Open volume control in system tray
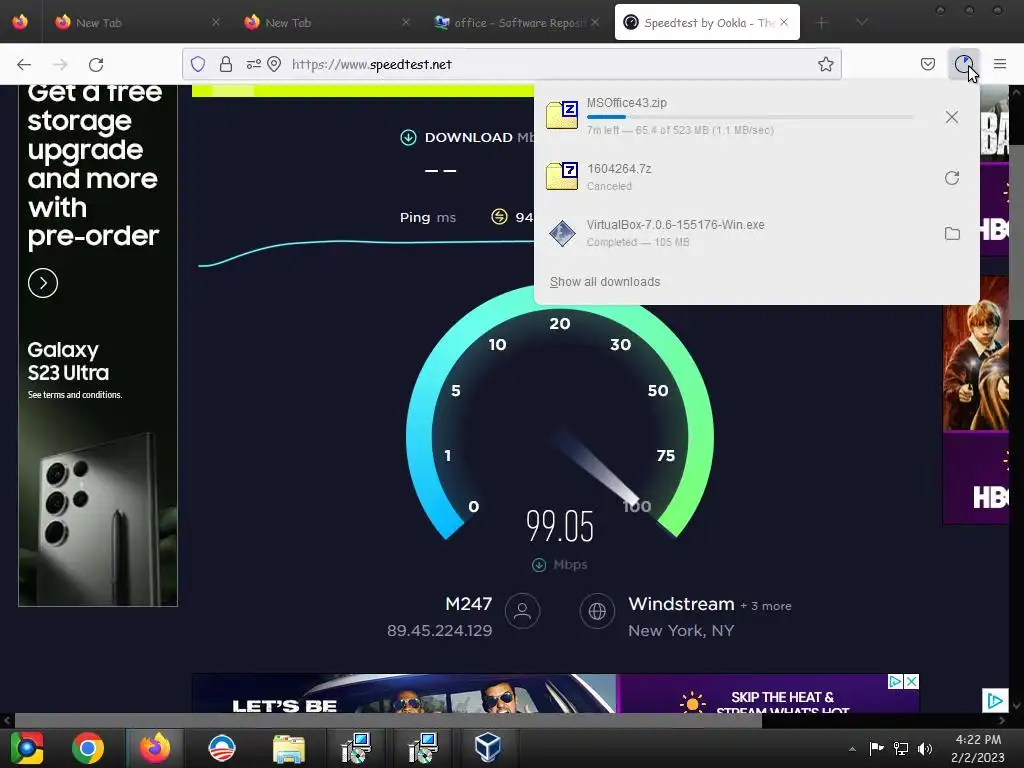1024x768 pixels. (925, 748)
